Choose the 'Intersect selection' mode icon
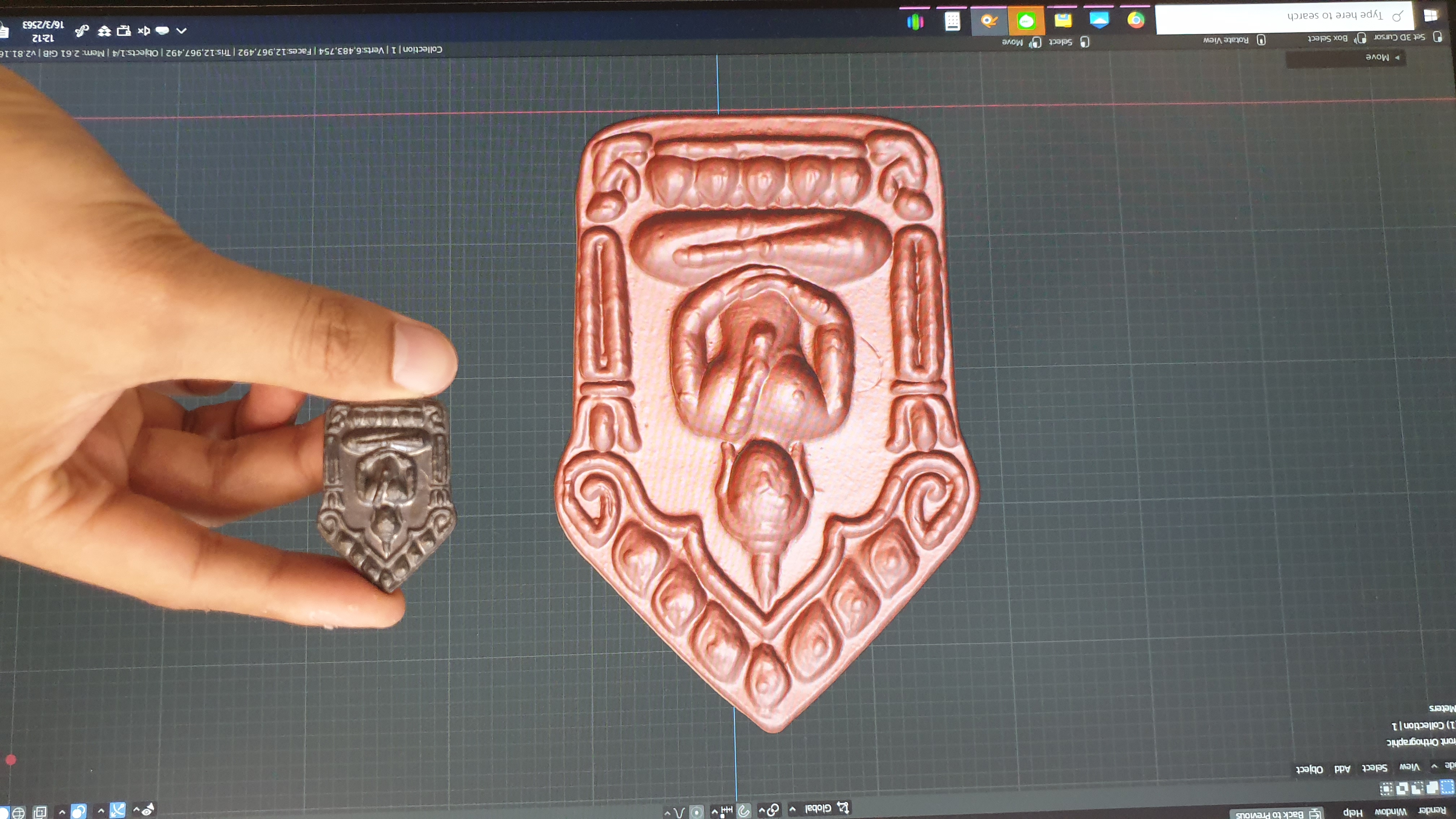This screenshot has height=819, width=1456. [x=1386, y=789]
